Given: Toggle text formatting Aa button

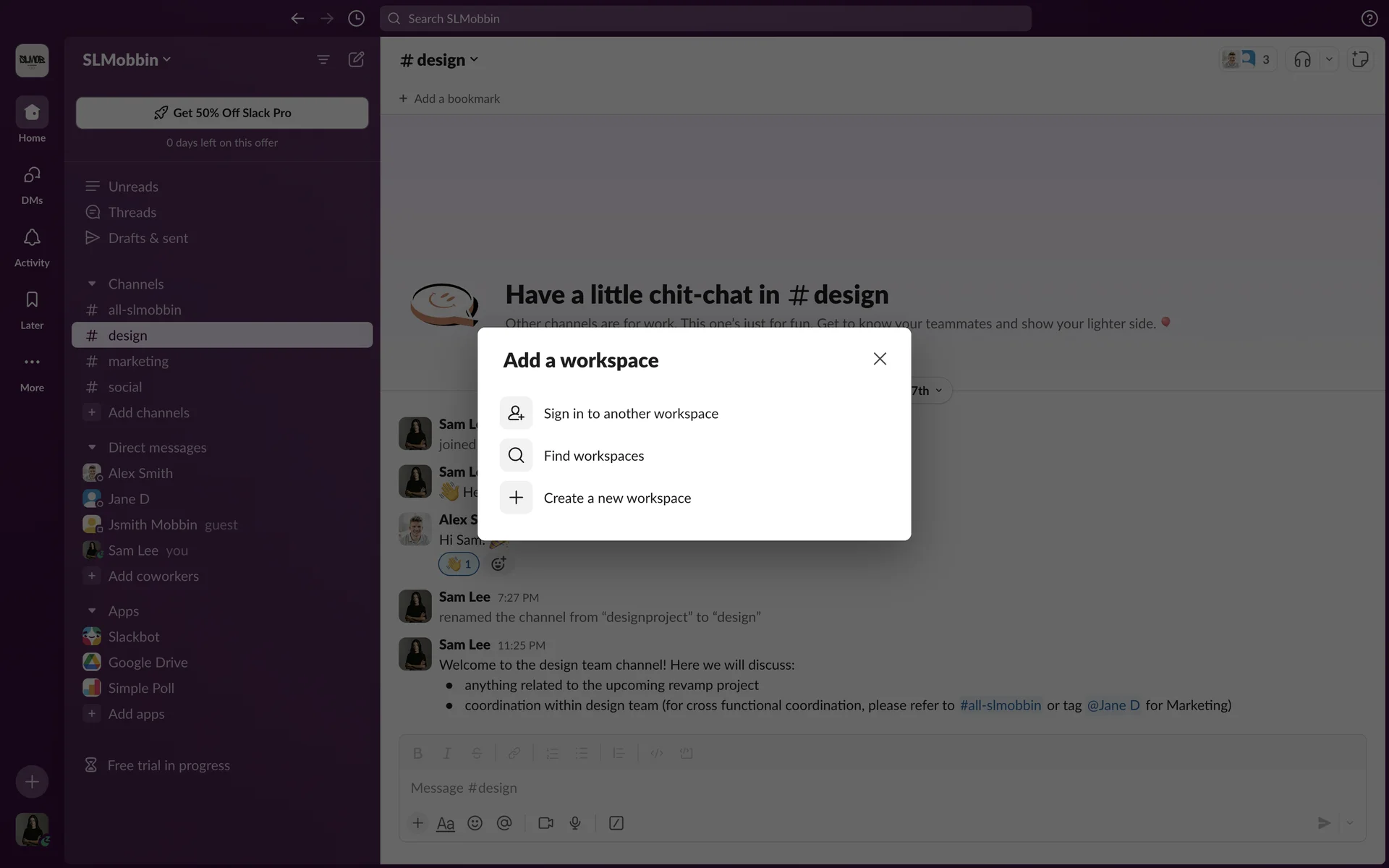Looking at the screenshot, I should tap(446, 823).
